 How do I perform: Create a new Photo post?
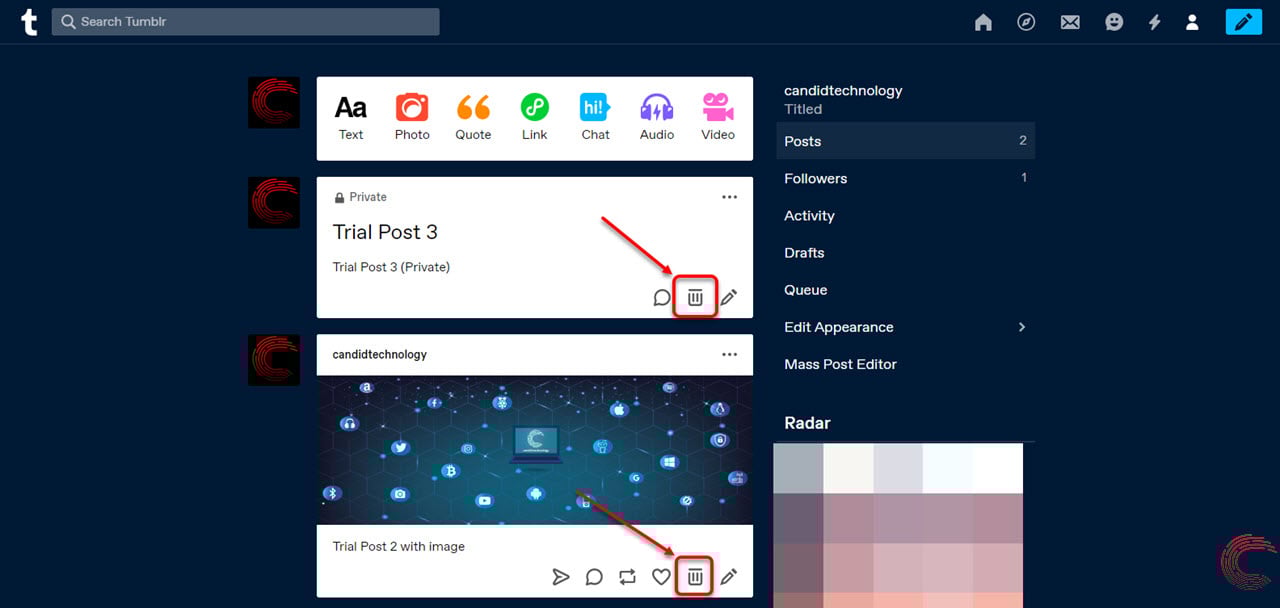(x=412, y=118)
